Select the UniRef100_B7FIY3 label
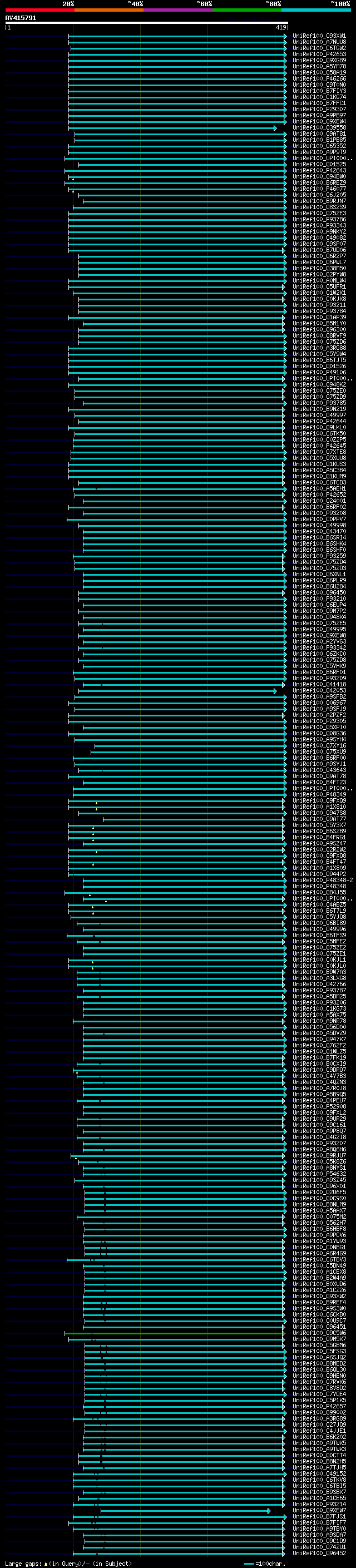 click(x=319, y=91)
